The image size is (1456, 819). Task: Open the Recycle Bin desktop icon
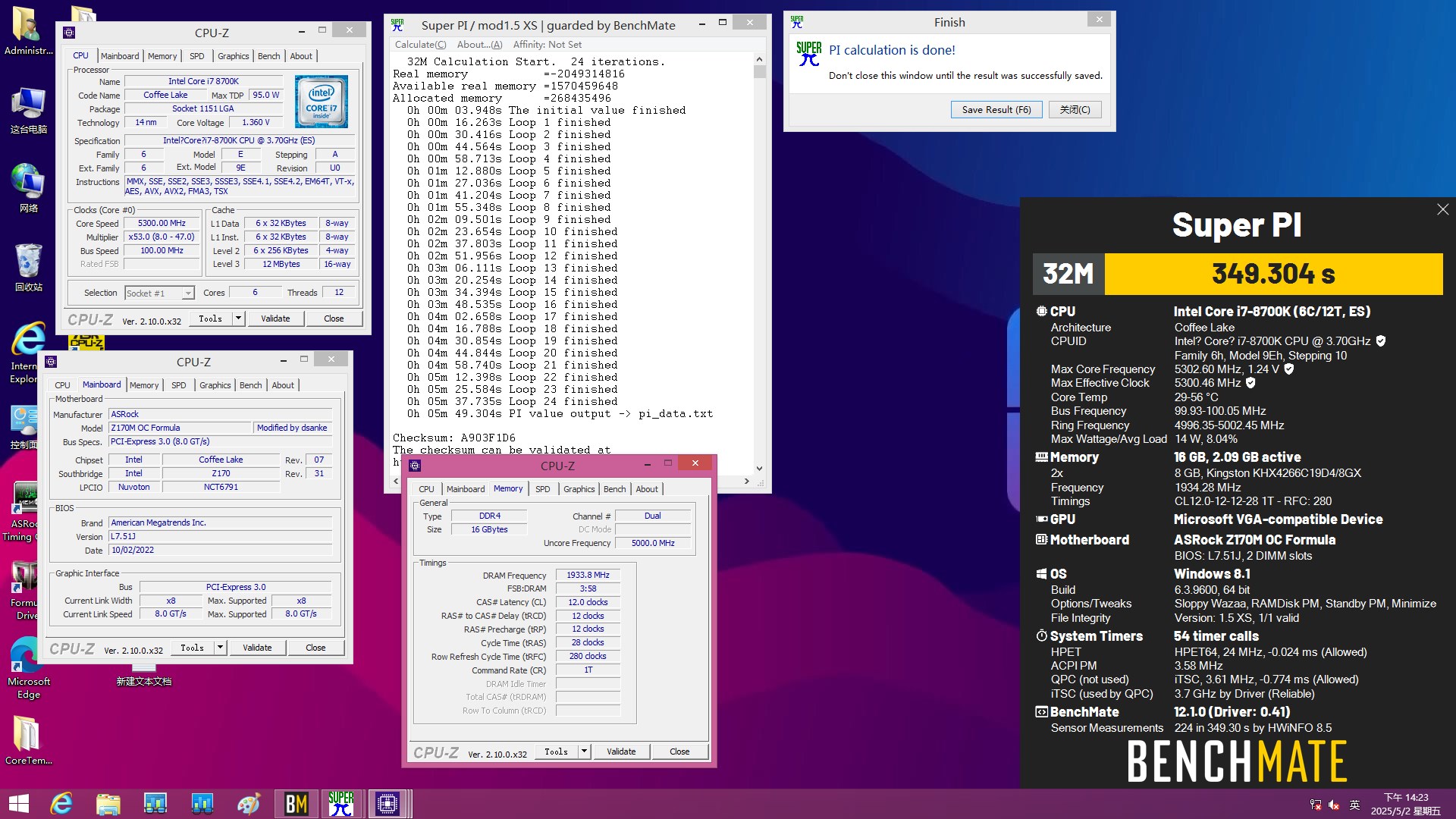[x=28, y=267]
